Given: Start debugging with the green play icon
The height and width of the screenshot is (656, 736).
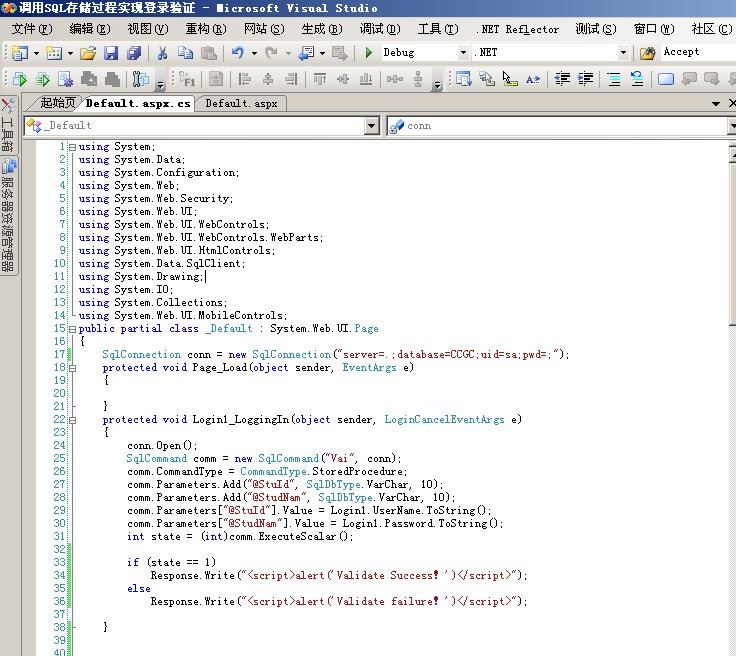Looking at the screenshot, I should pos(369,53).
